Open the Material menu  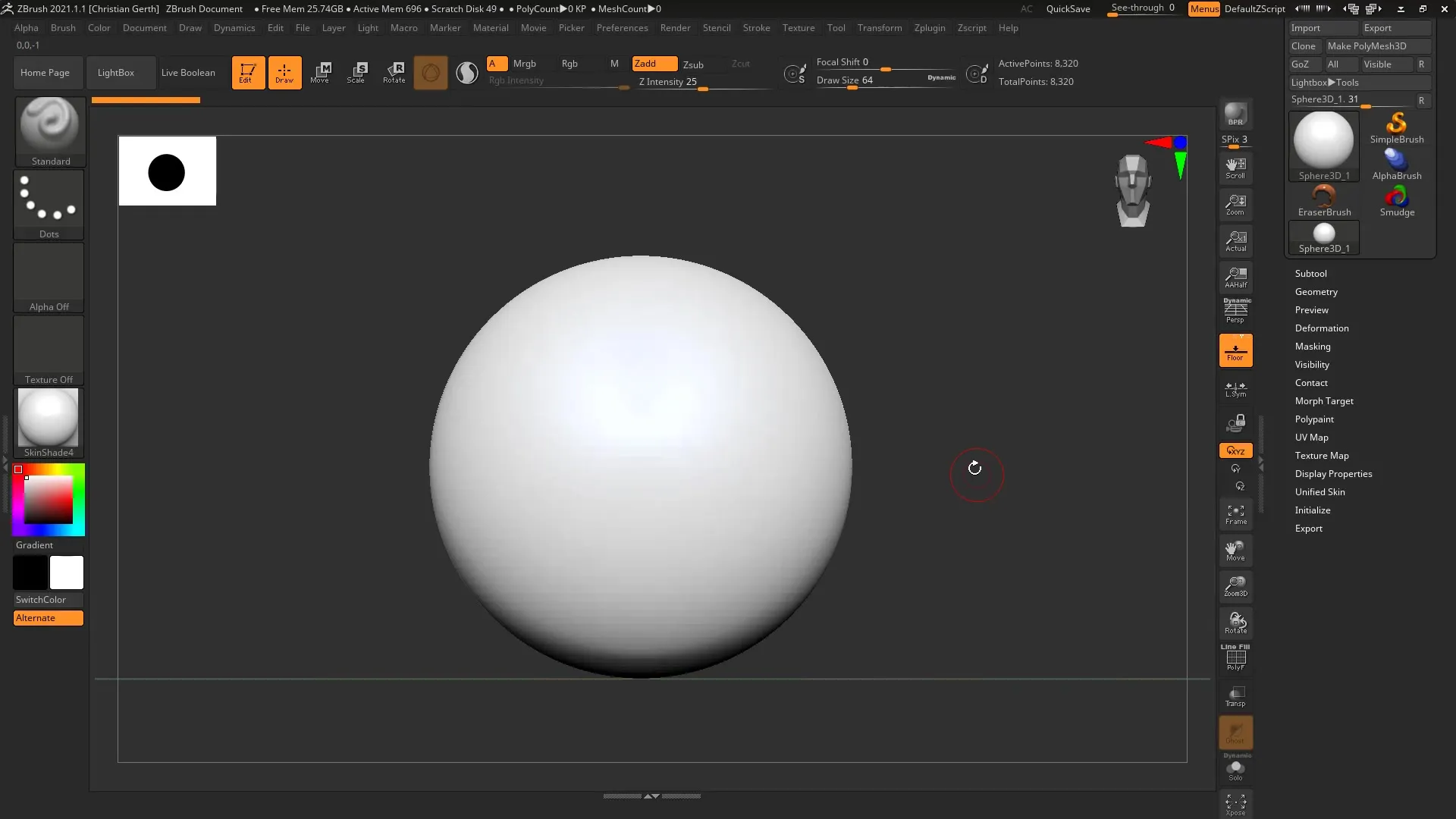coord(491,28)
